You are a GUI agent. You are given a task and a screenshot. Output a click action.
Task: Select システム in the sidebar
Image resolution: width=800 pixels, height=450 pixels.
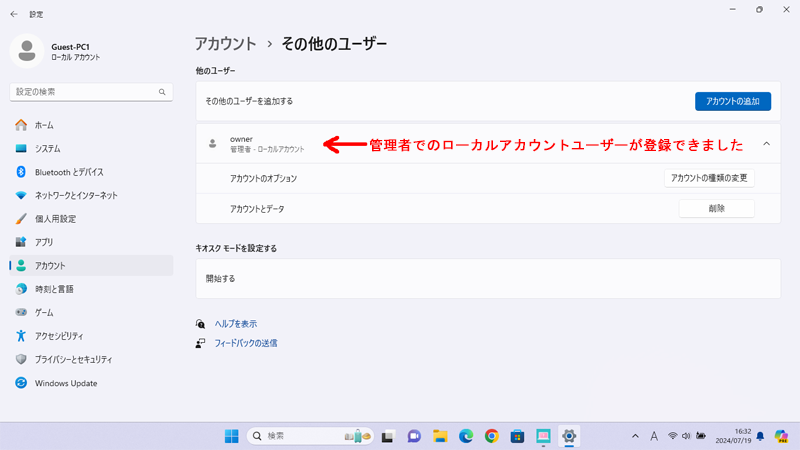click(47, 149)
